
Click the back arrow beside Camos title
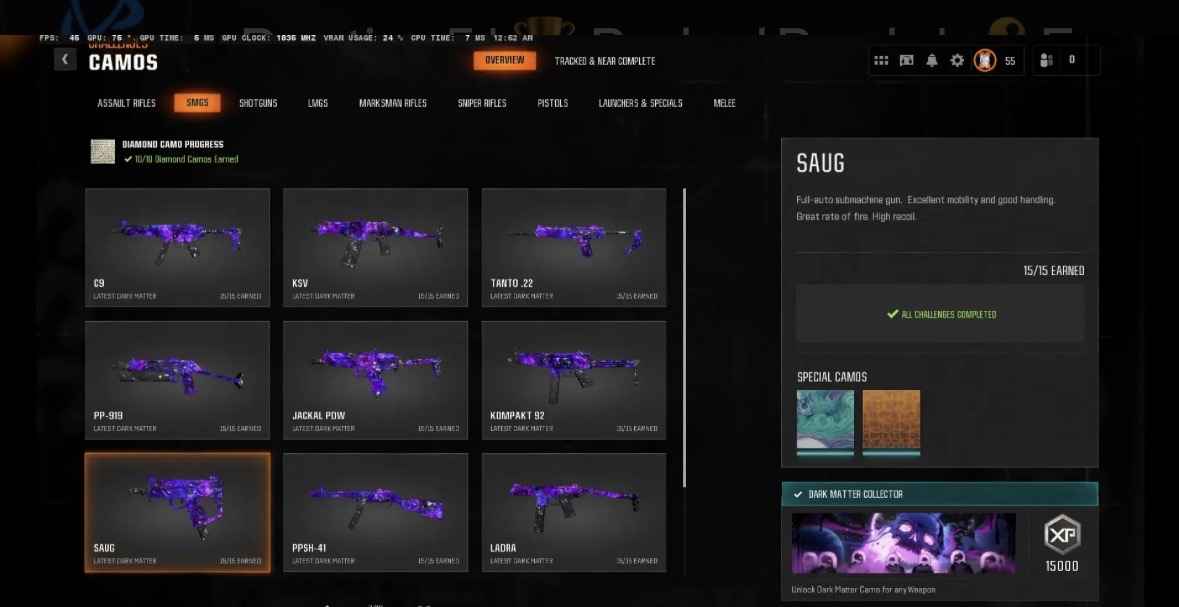(x=65, y=60)
